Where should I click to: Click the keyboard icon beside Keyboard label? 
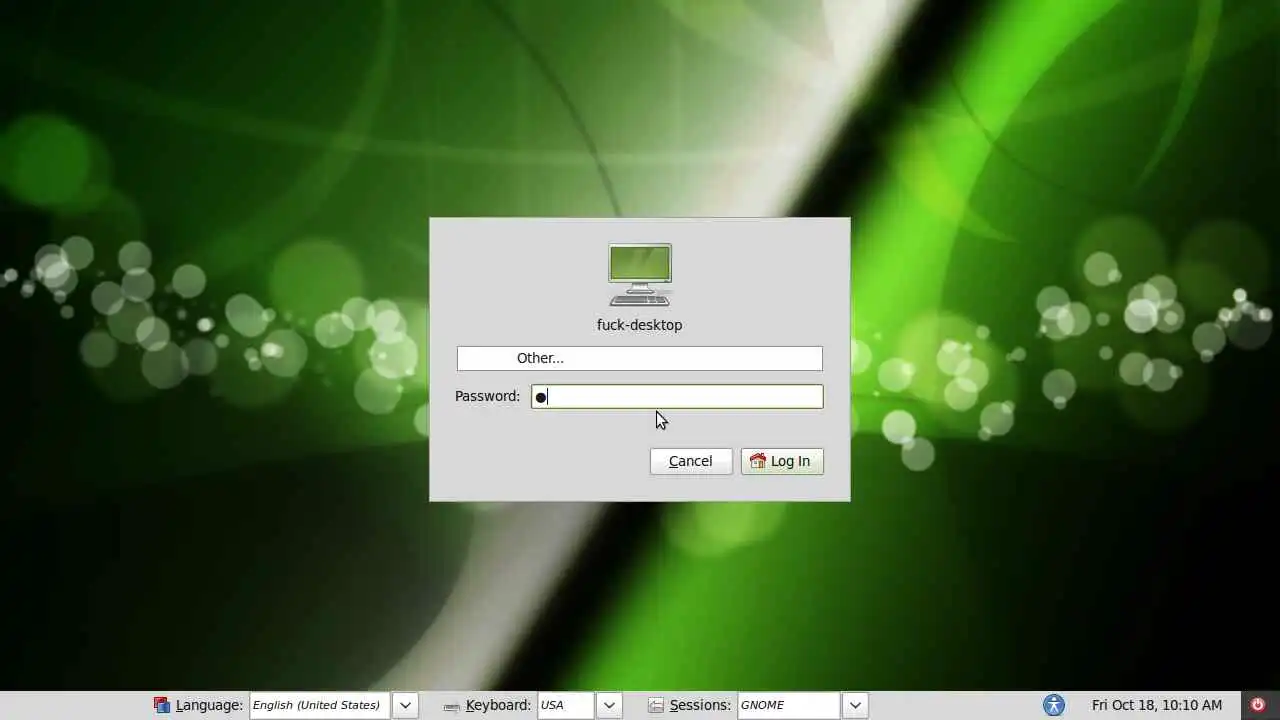[x=452, y=706]
